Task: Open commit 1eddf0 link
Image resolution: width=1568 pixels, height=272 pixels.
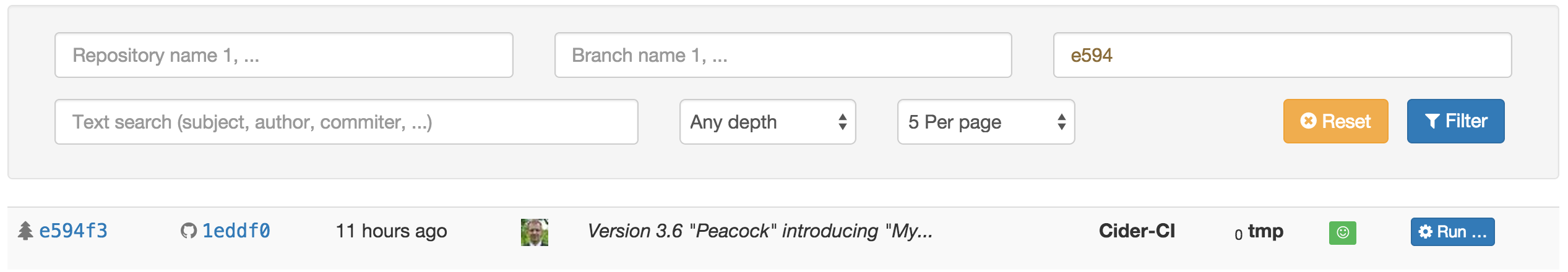Action: click(236, 231)
